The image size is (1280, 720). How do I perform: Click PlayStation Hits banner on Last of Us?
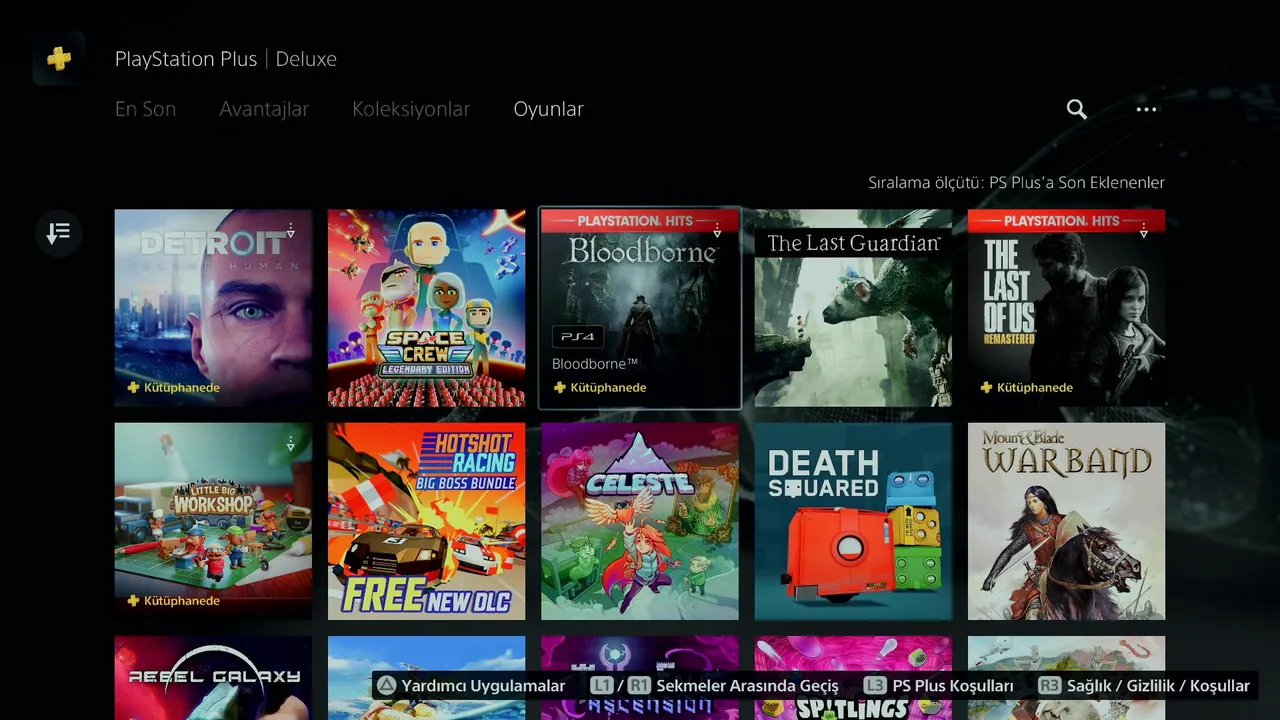(x=1066, y=221)
